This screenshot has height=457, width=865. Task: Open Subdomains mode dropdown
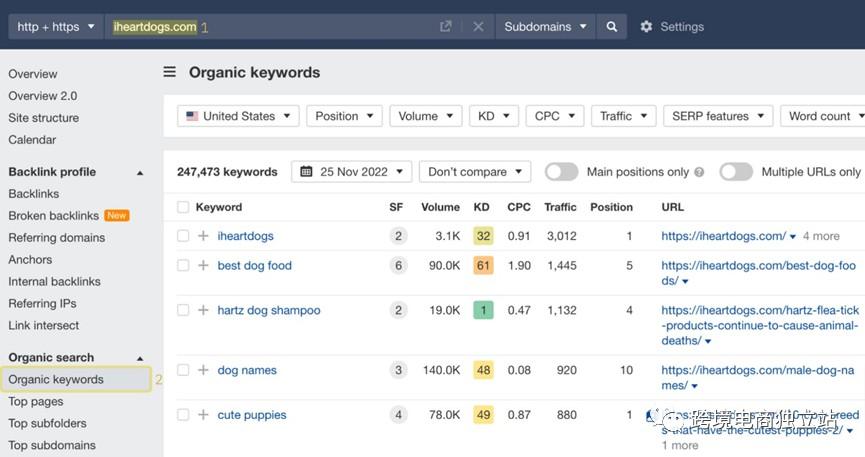coord(545,26)
